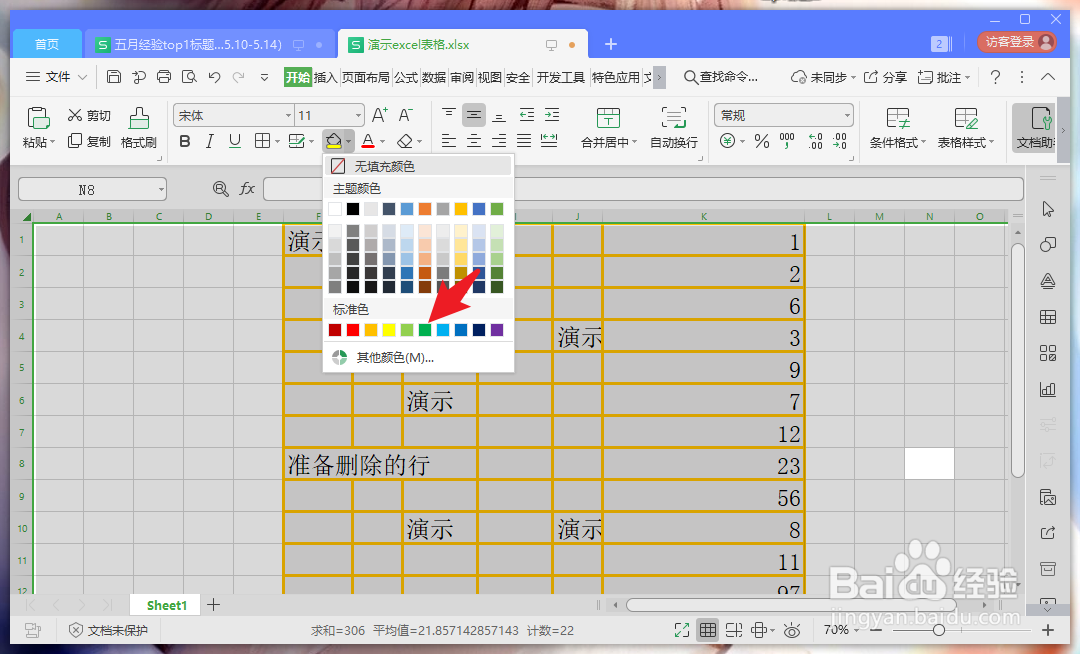Click Merge and Center (合并居中) icon
Viewport: 1080px width, 654px height.
pyautogui.click(x=608, y=118)
